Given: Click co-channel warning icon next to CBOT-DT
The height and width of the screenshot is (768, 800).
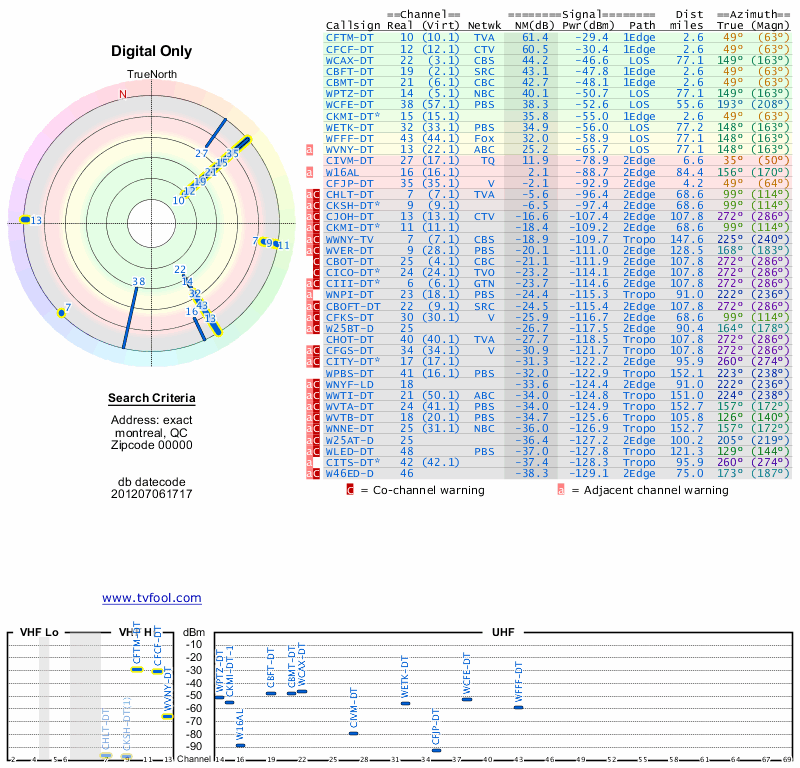Looking at the screenshot, I should coord(317,261).
